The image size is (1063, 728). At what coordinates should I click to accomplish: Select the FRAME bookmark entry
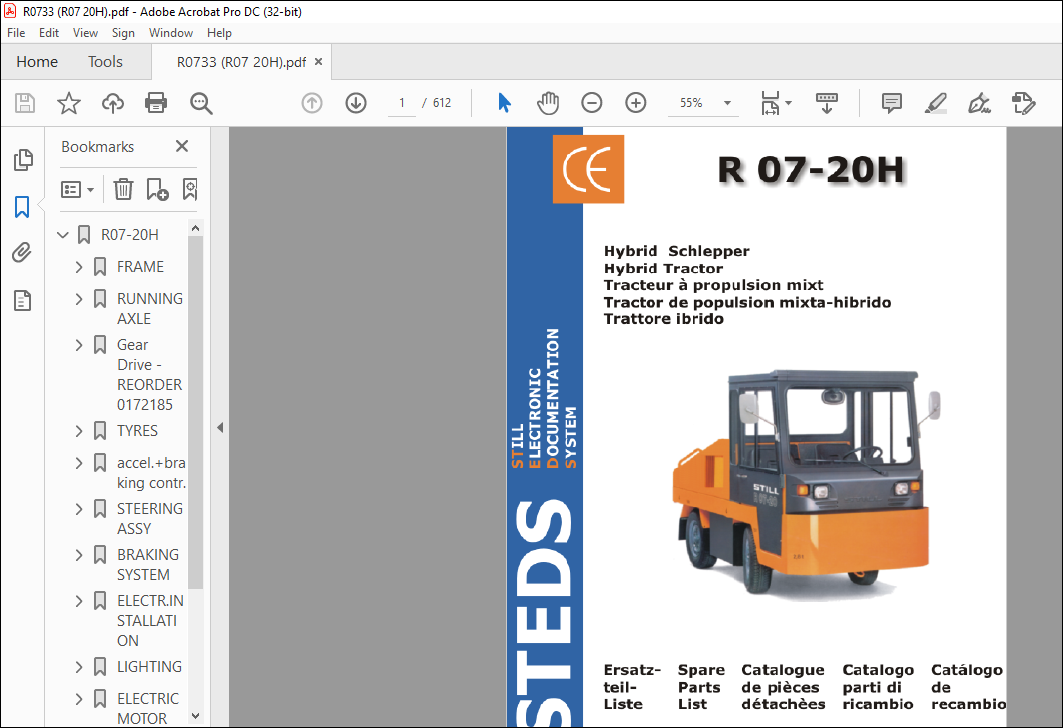pos(140,267)
